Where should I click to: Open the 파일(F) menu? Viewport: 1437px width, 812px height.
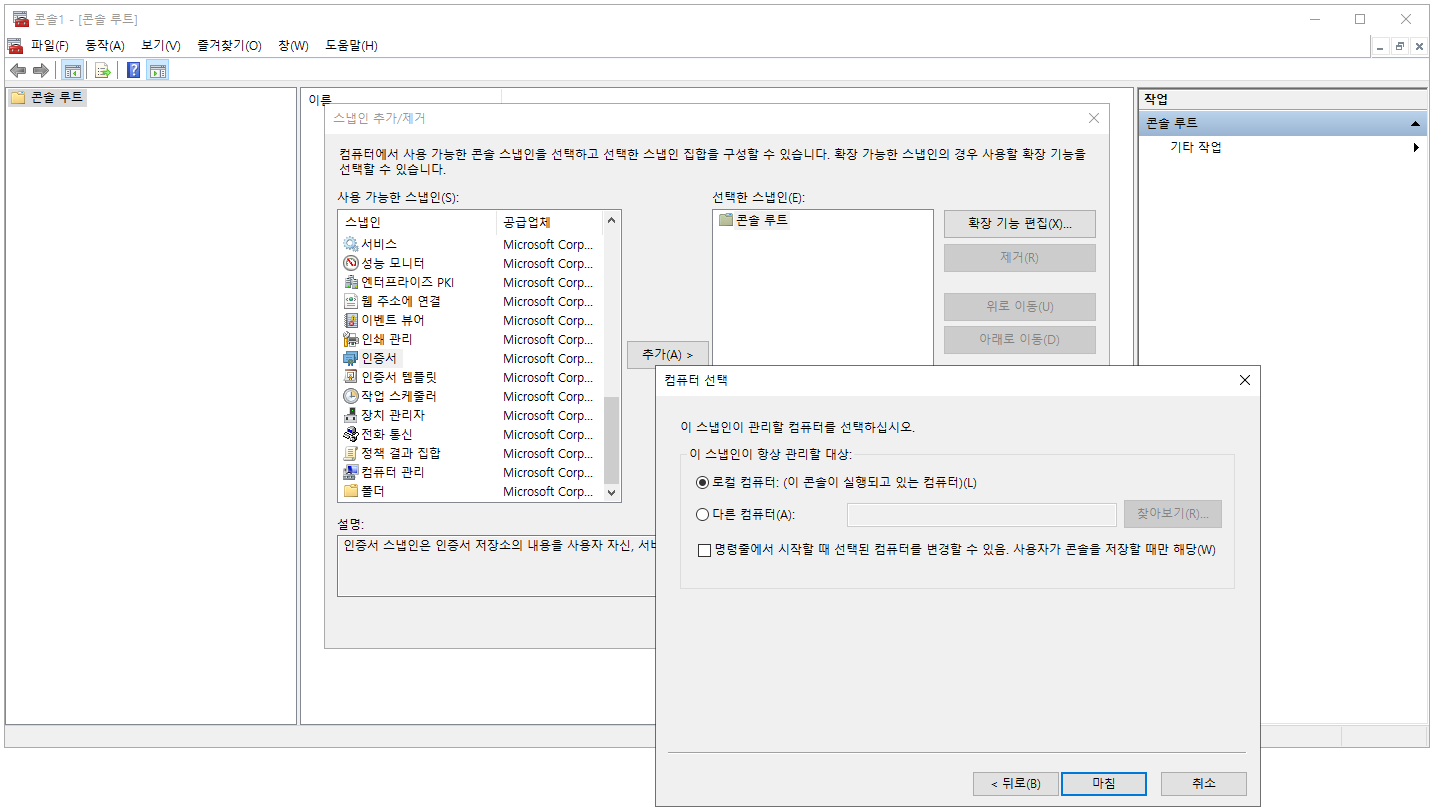click(x=49, y=46)
